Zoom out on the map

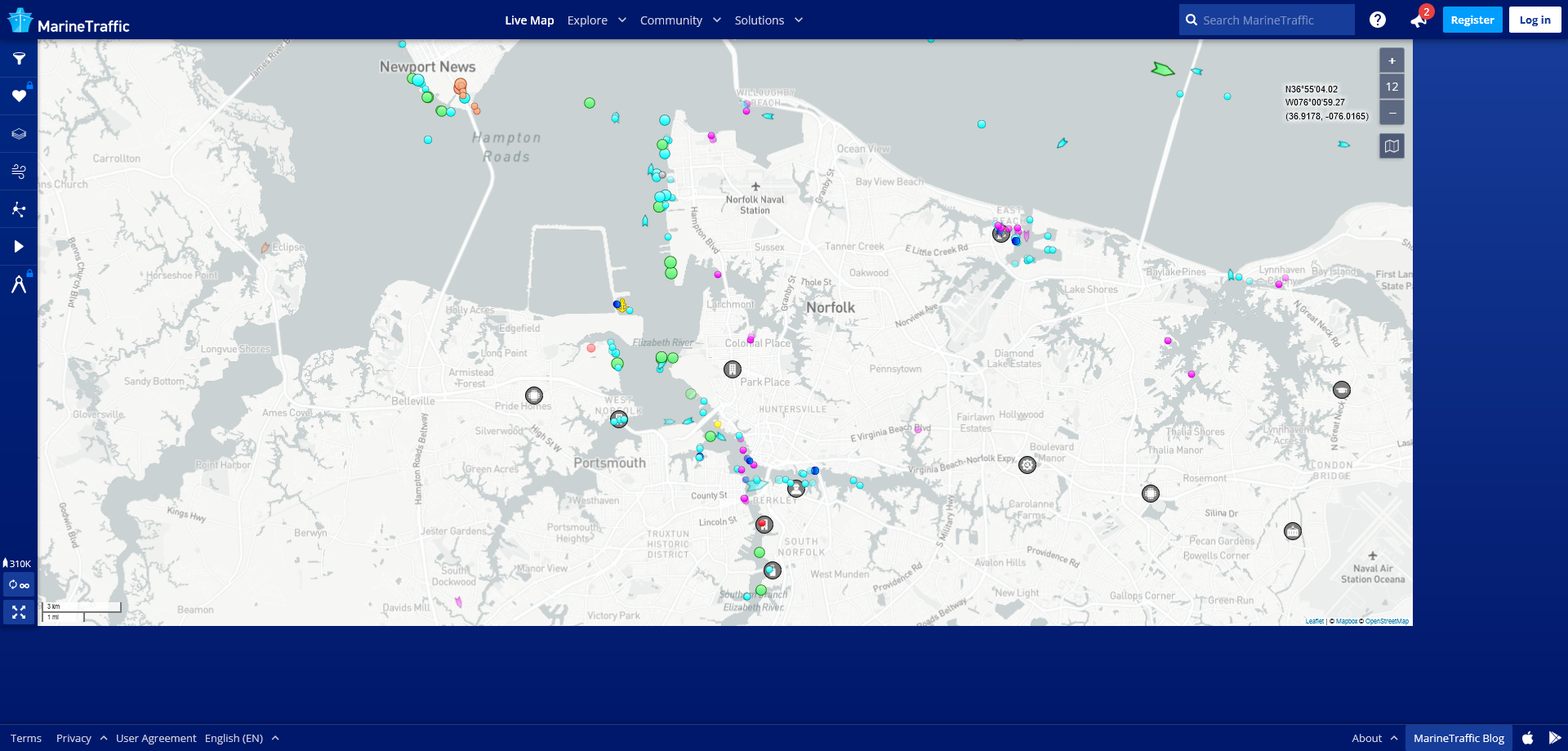click(x=1392, y=113)
